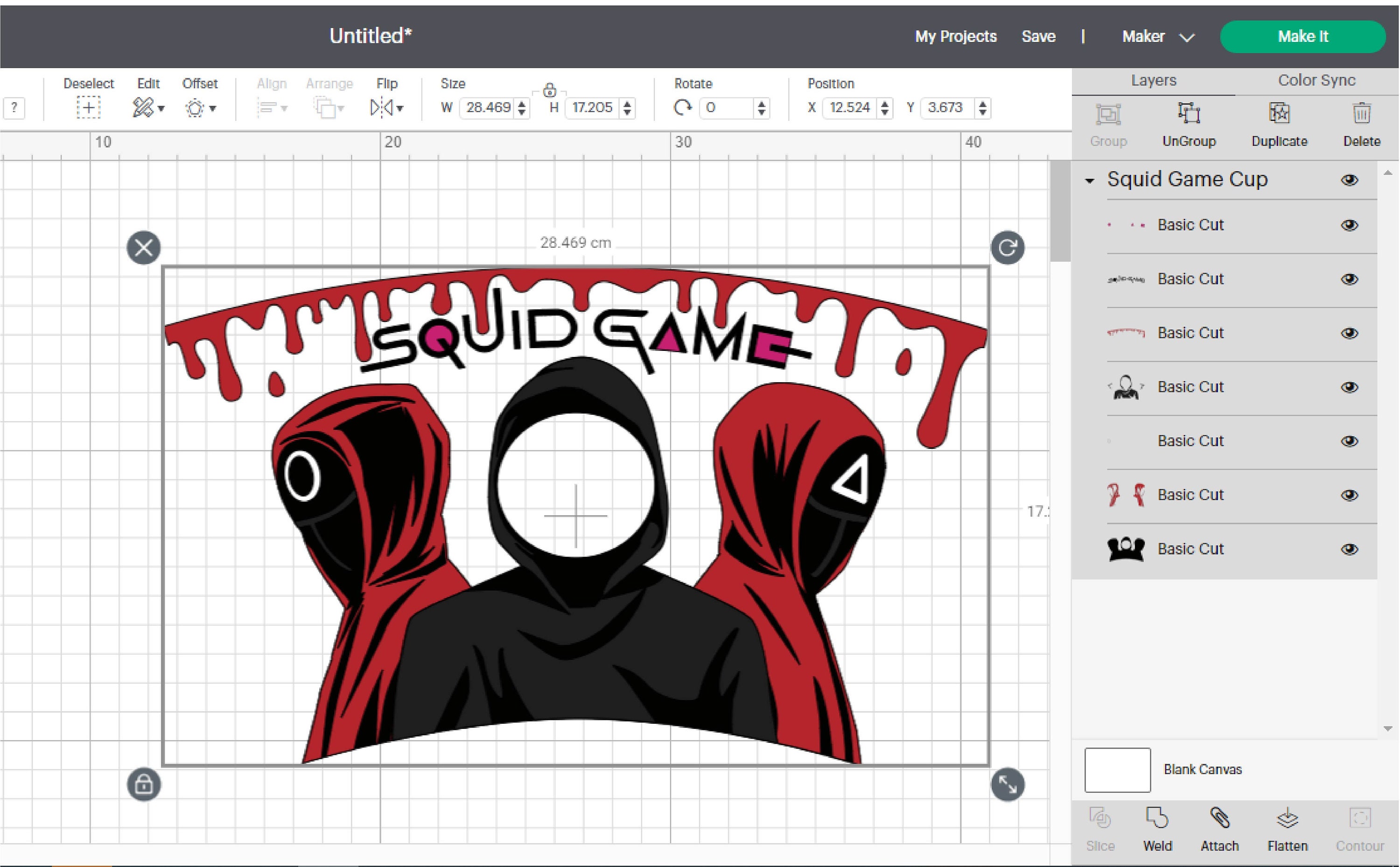Duplicate the selected layer group

(1279, 125)
